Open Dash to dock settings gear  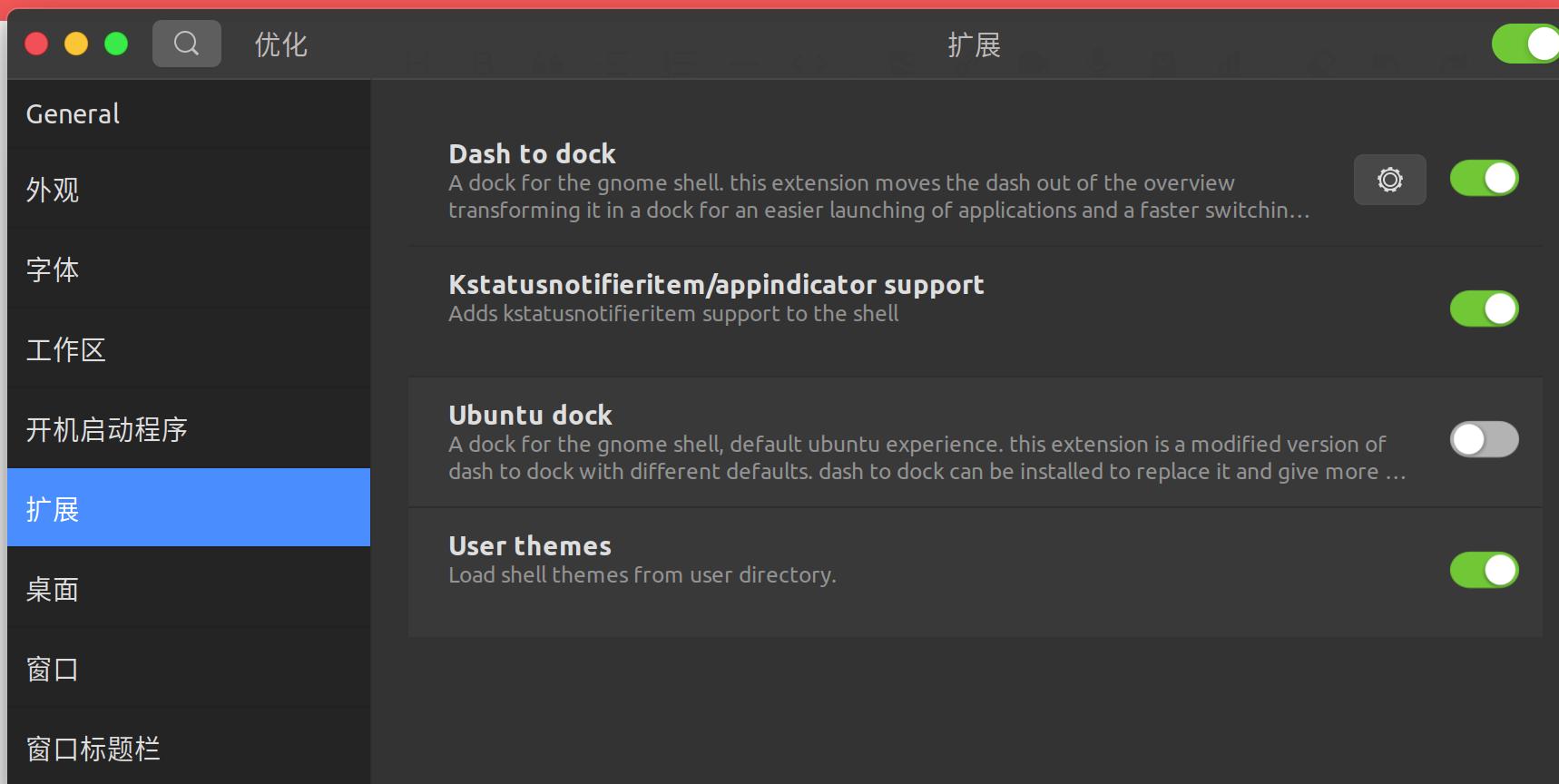point(1390,180)
